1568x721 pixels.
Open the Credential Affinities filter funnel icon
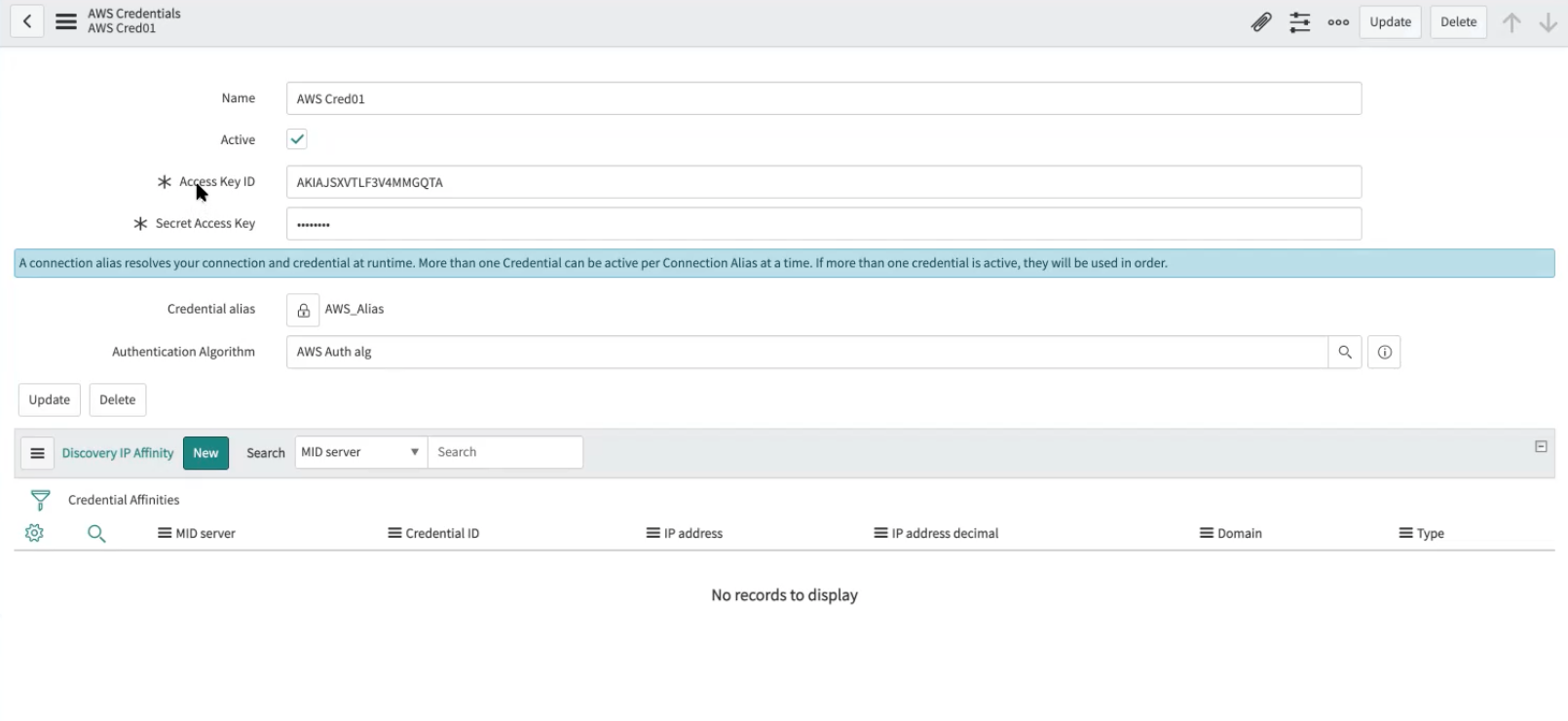click(40, 500)
